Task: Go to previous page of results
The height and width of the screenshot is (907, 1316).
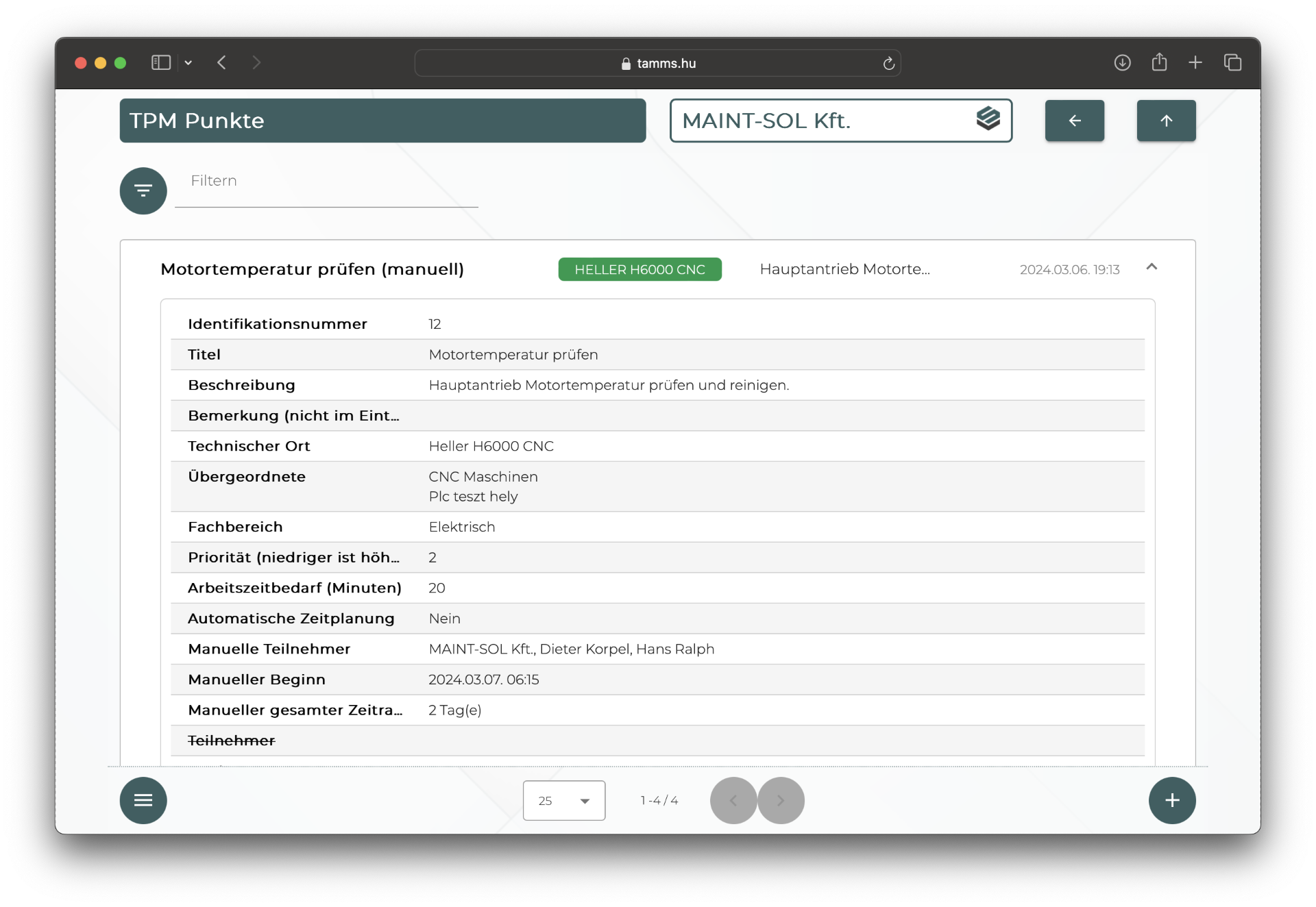Action: [733, 800]
